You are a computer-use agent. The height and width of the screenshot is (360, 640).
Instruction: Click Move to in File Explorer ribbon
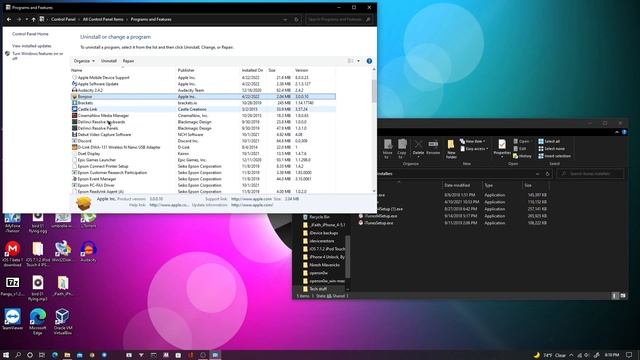pos(388,149)
